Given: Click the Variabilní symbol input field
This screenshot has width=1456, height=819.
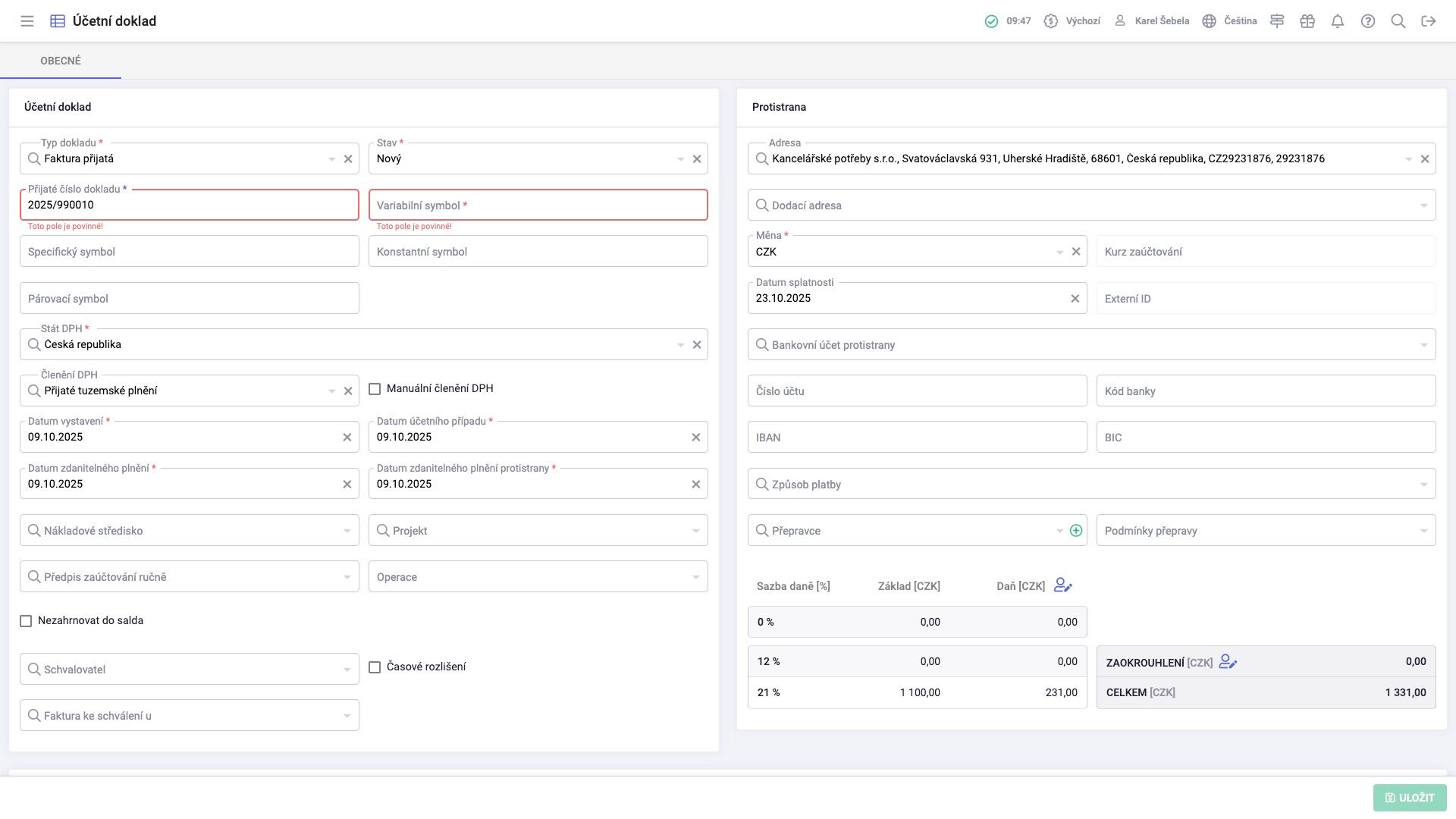Looking at the screenshot, I should pyautogui.click(x=538, y=206).
